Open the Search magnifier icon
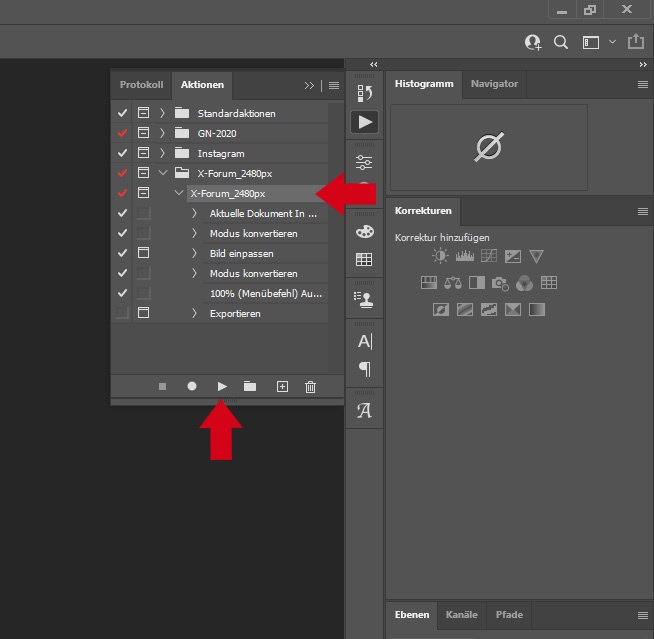 (561, 42)
